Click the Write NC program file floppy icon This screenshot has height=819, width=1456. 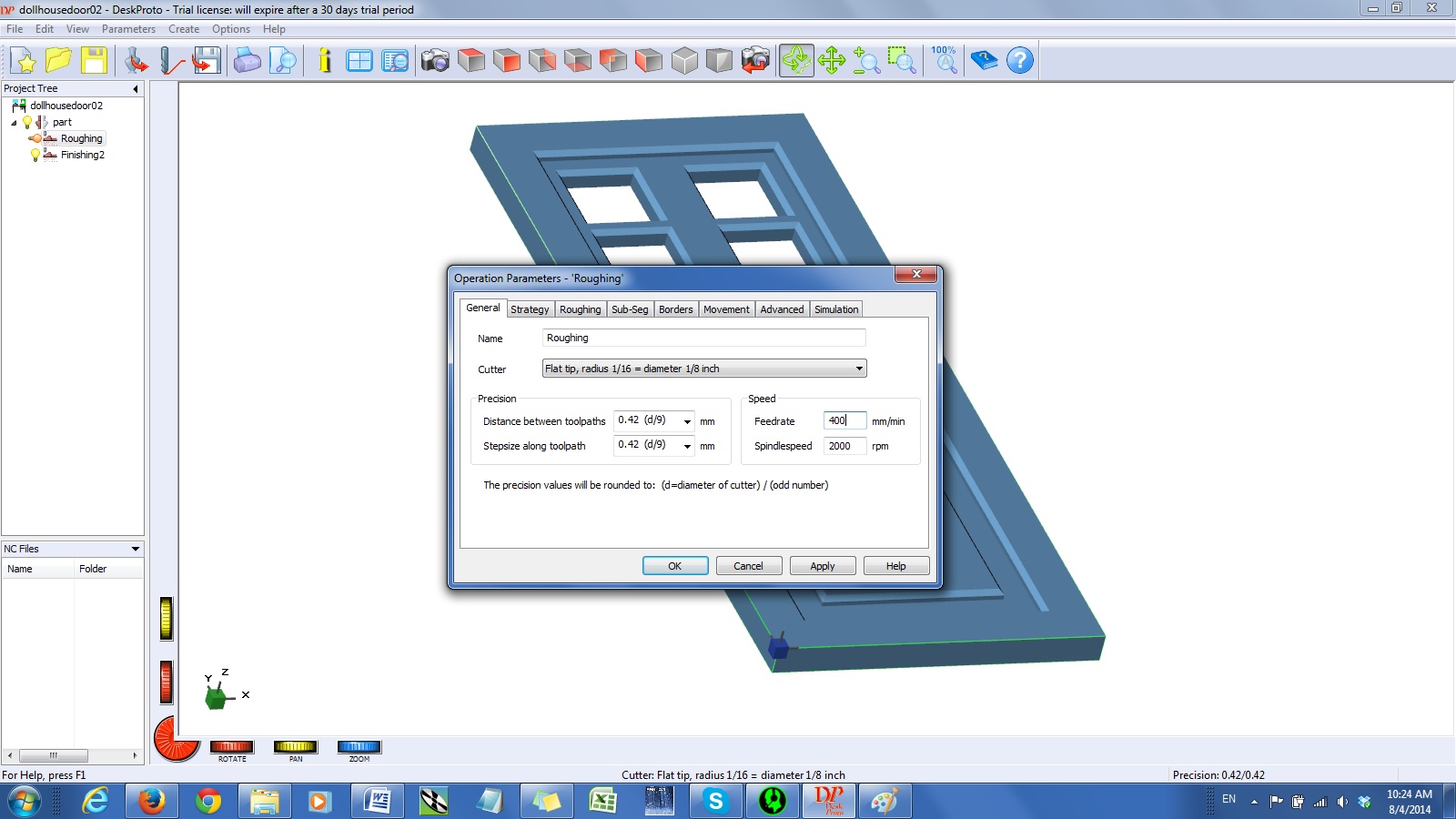coord(207,61)
